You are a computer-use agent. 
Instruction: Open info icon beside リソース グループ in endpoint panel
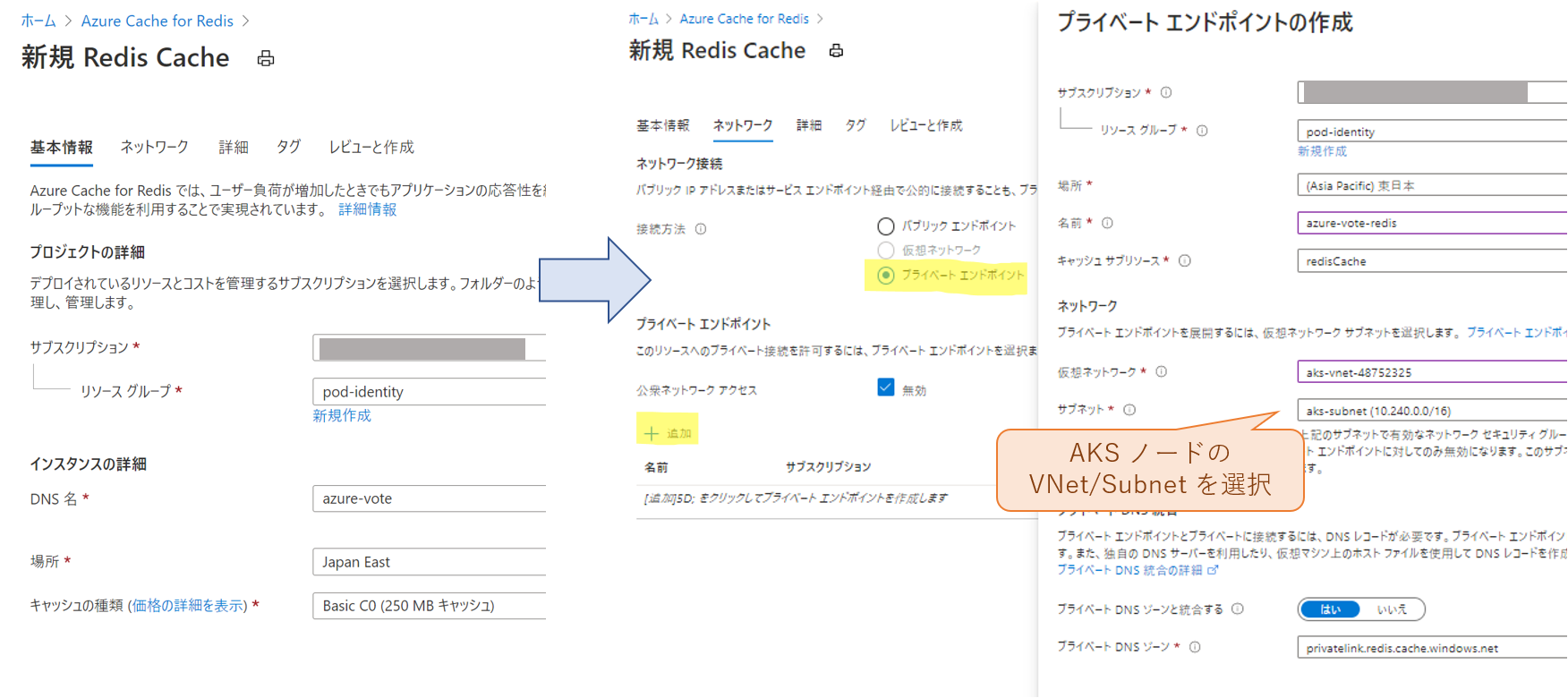tap(1202, 131)
